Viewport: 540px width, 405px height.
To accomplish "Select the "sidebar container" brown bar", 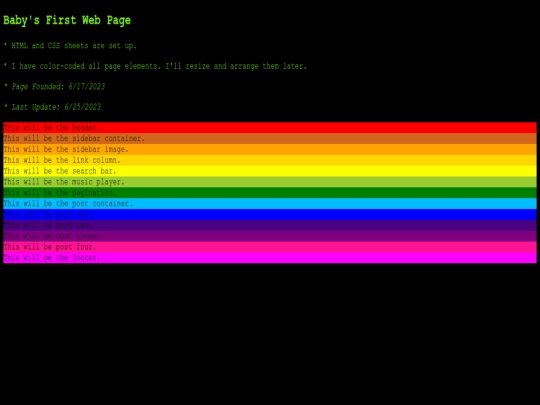I will tap(270, 138).
